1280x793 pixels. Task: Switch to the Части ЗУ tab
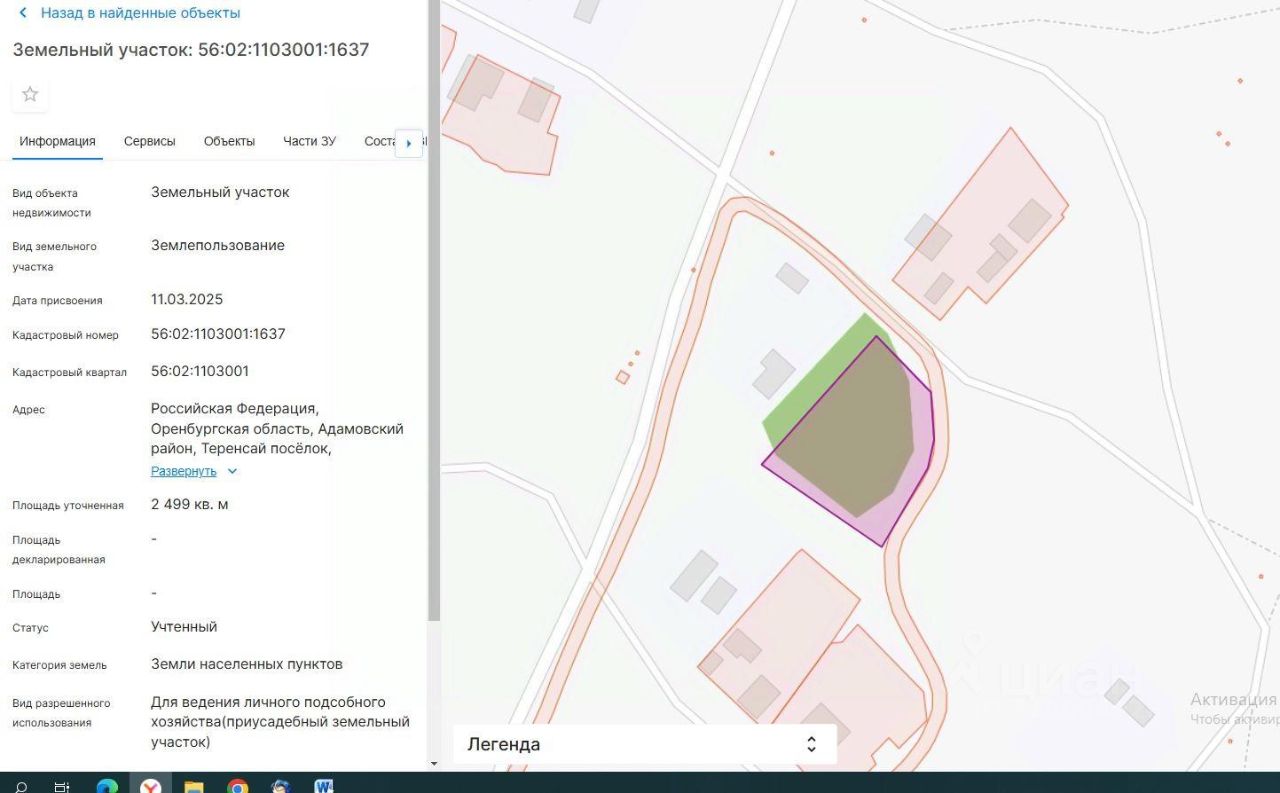(309, 141)
